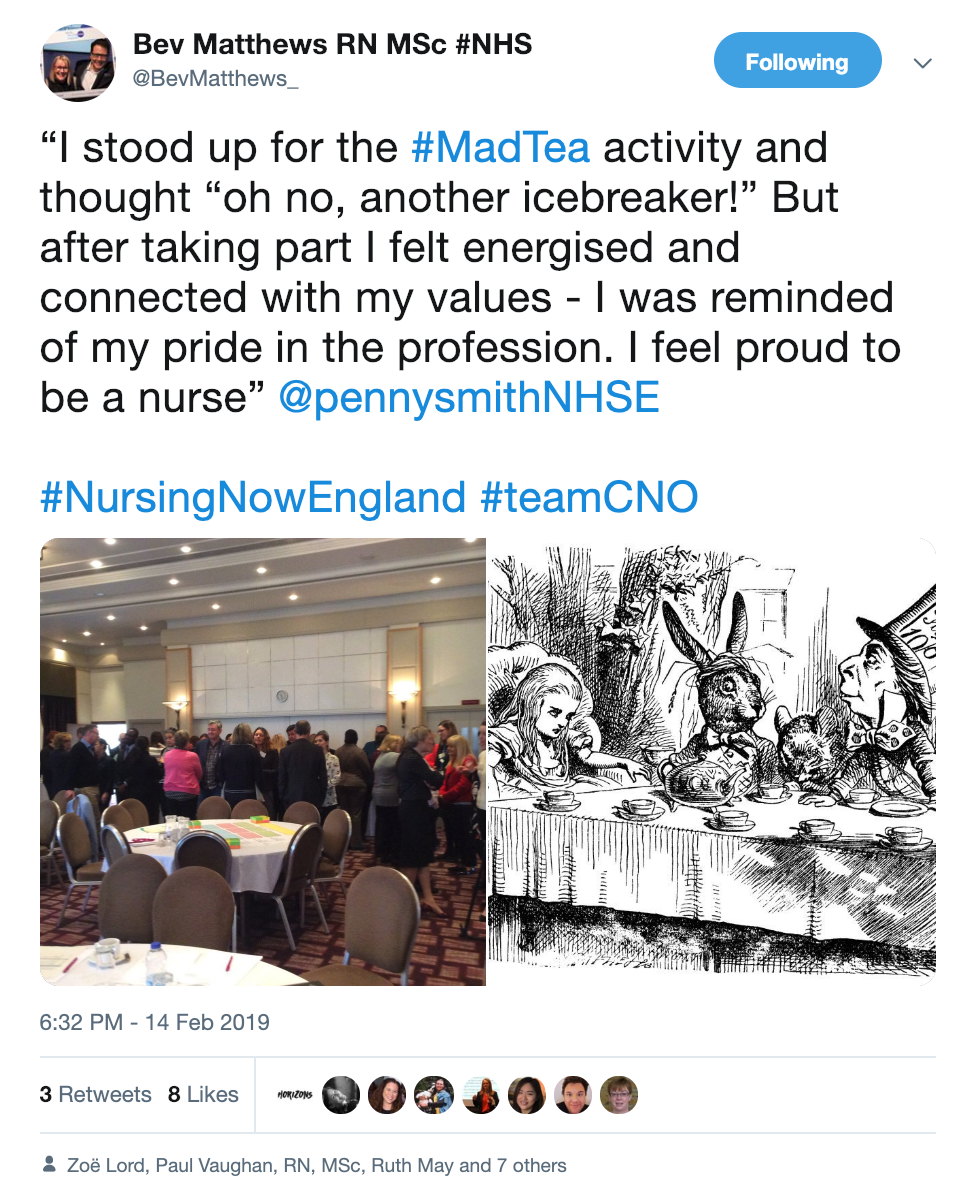
Task: Open the sixth liker's avatar
Action: [x=526, y=1095]
